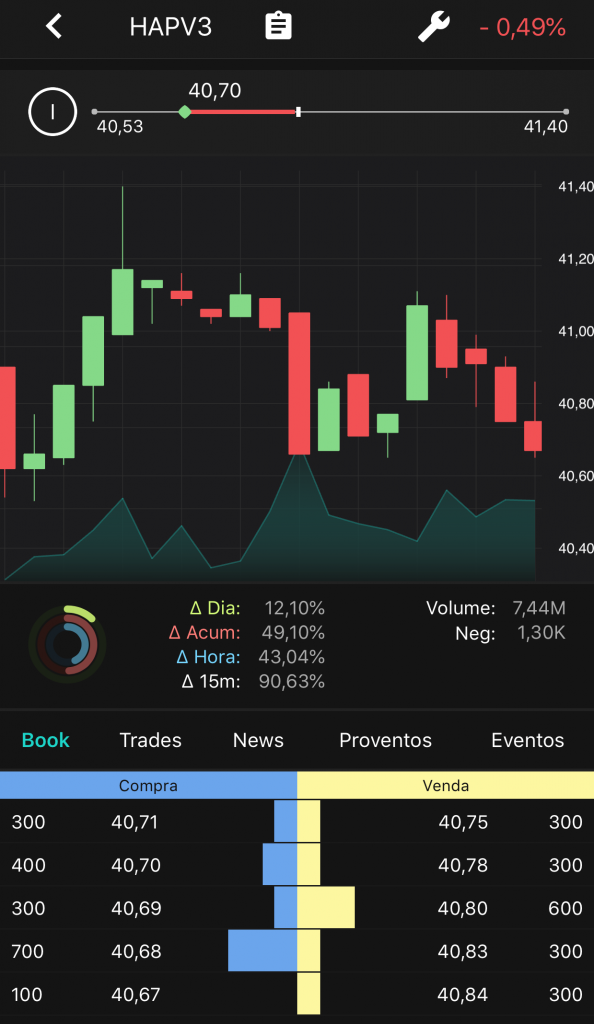
Task: Select the Proventos tab
Action: [385, 740]
